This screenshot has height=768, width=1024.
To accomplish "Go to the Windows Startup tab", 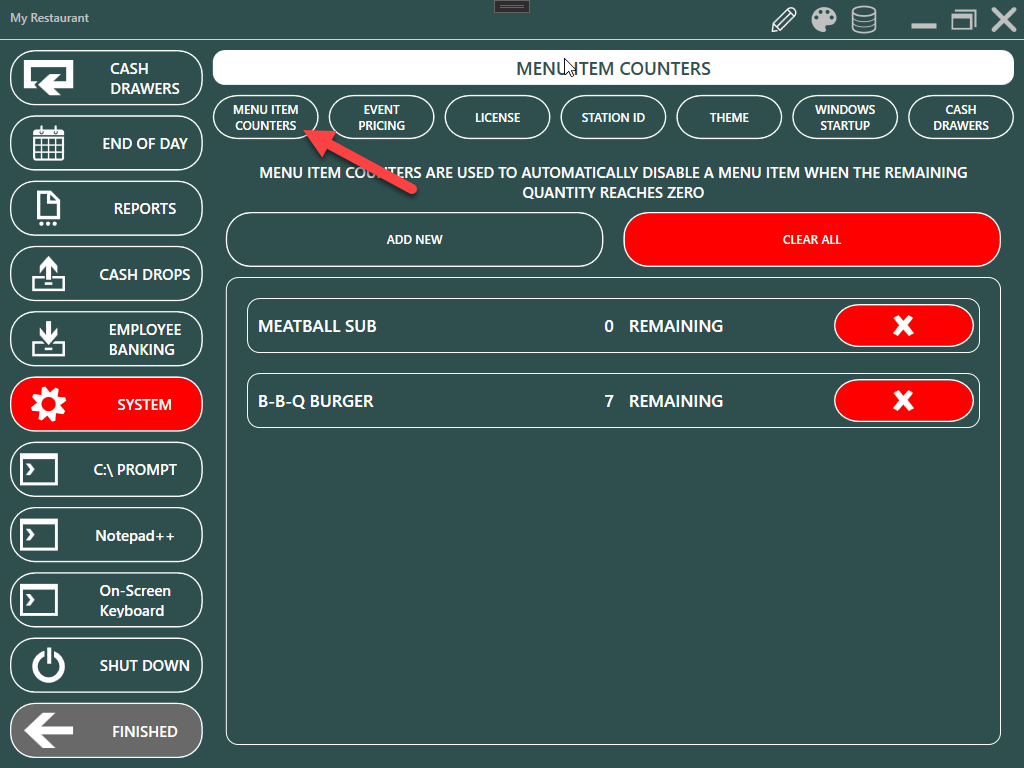I will [x=845, y=118].
